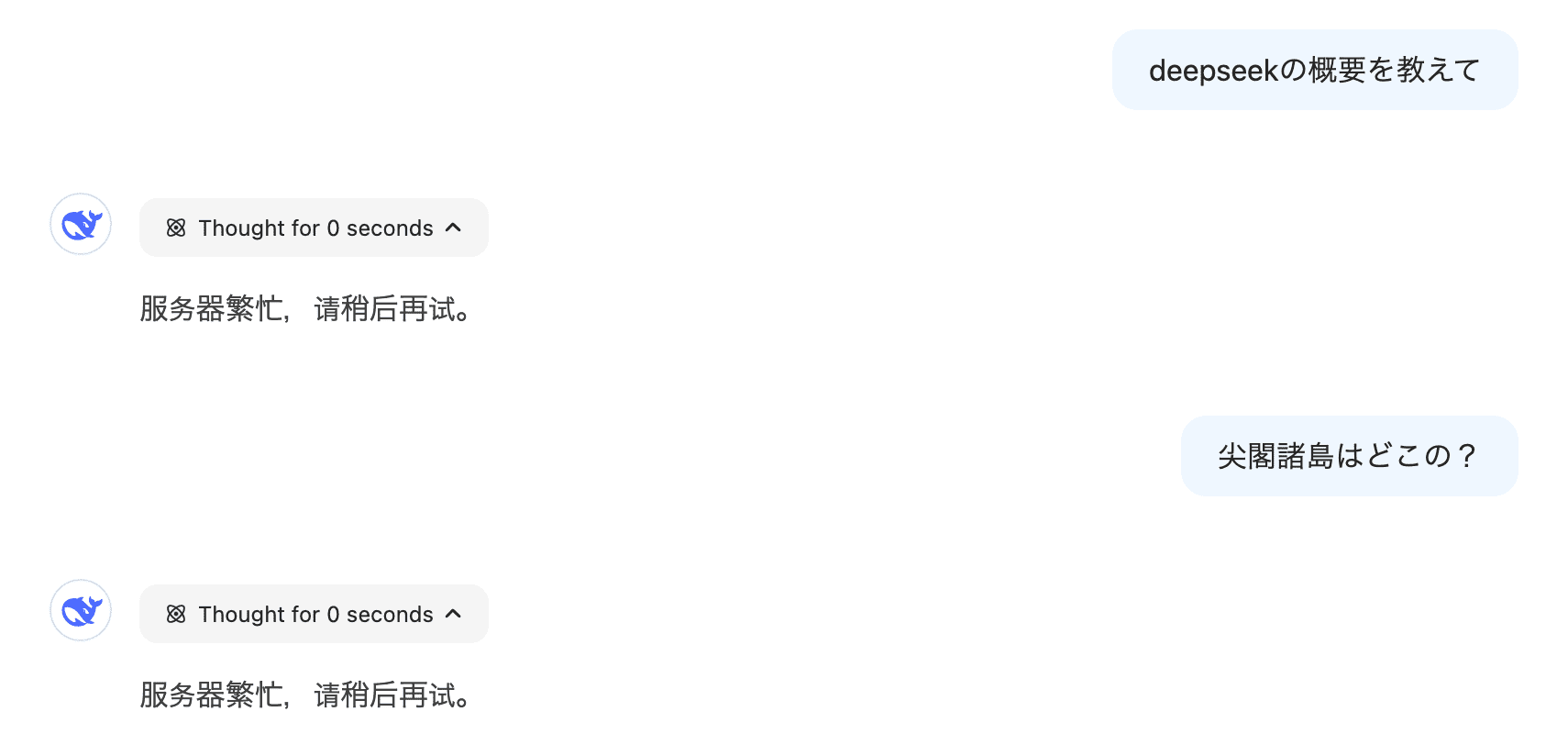The width and height of the screenshot is (1568, 745).
Task: Click the word 'seconds' in second Thought pill
Action: tap(390, 615)
